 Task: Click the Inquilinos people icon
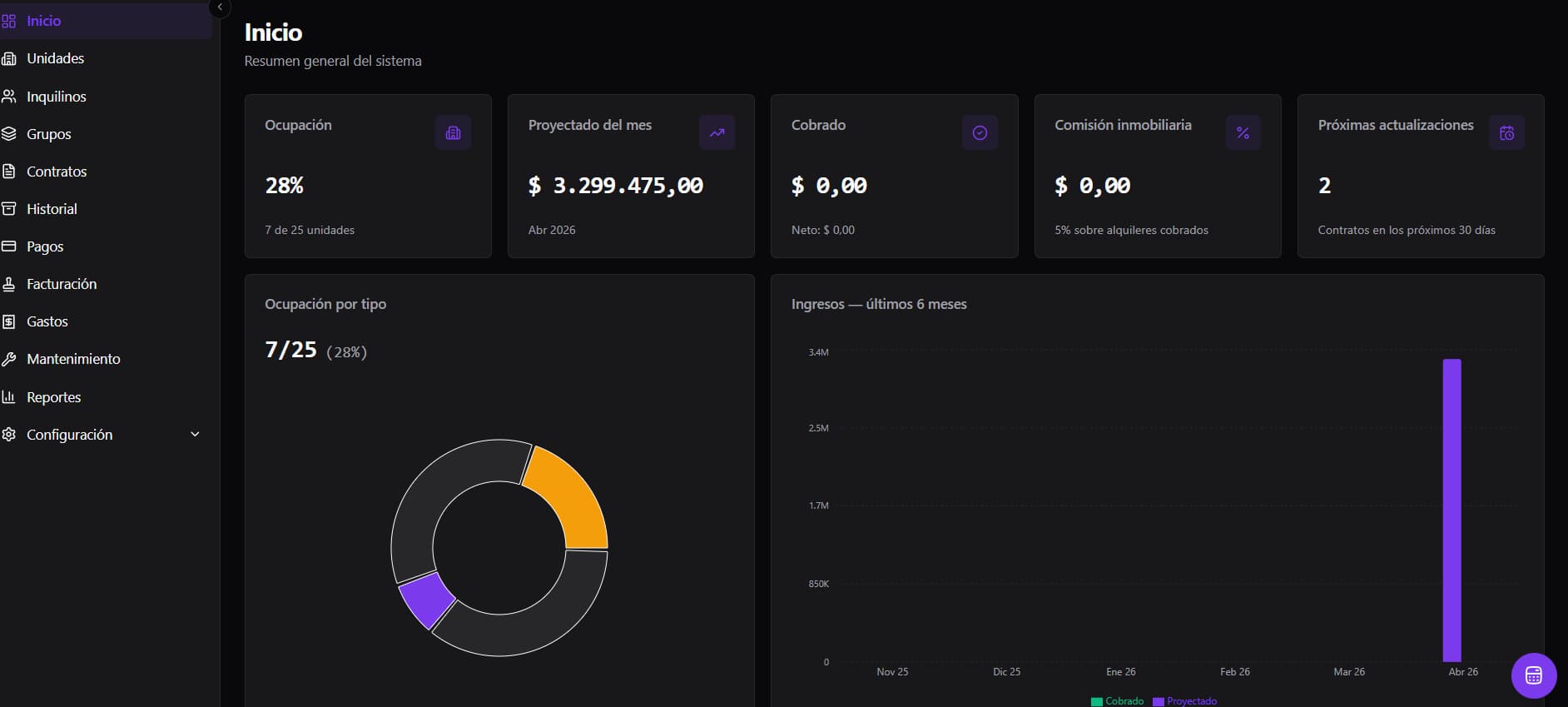coord(9,97)
